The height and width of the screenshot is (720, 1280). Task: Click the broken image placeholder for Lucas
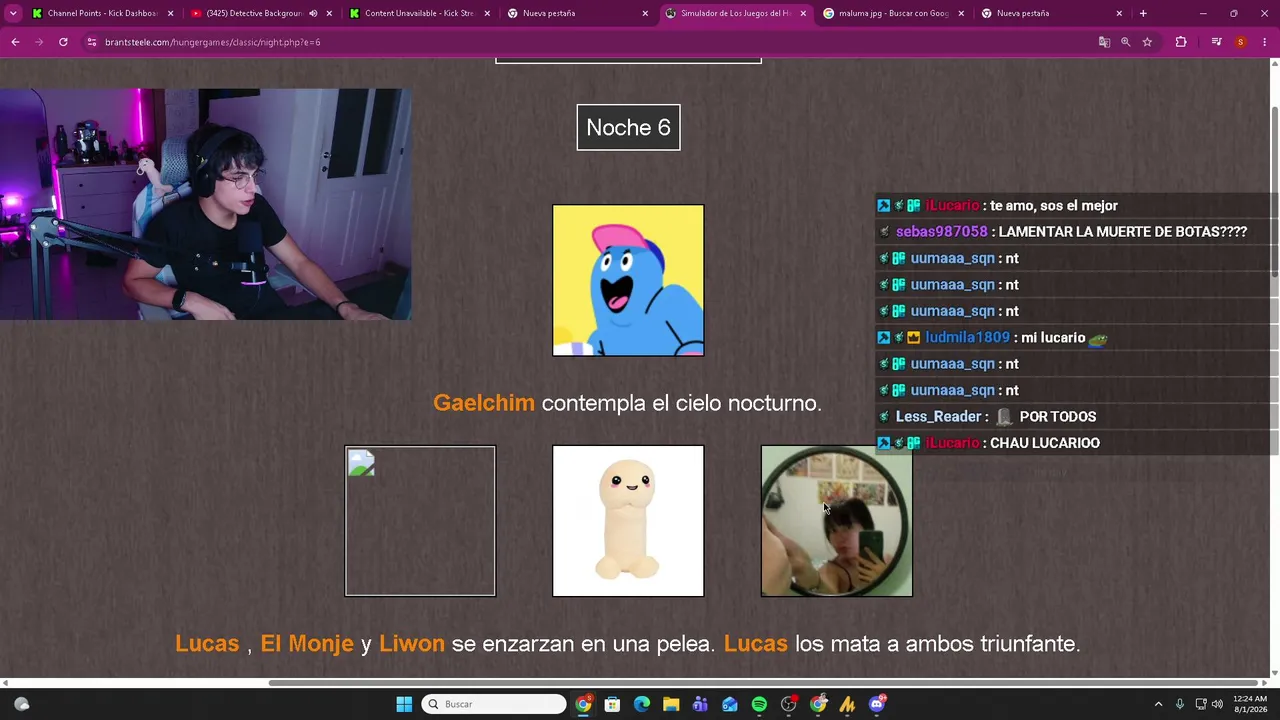[x=420, y=521]
